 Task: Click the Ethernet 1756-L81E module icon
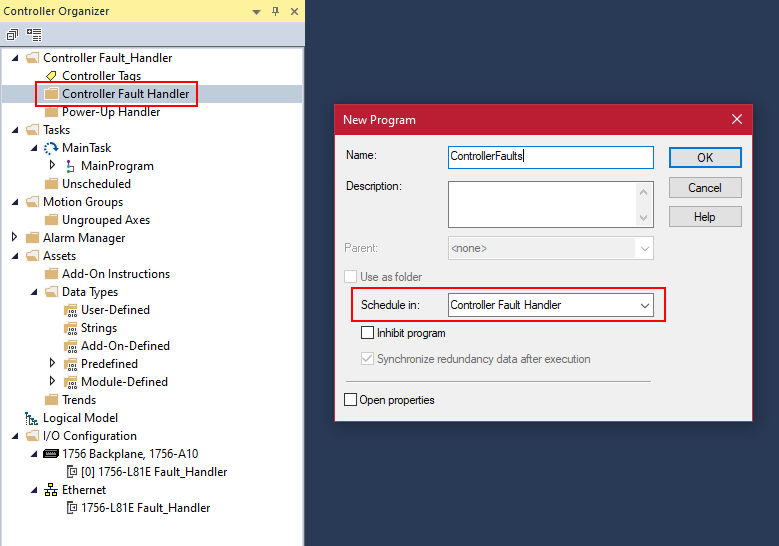click(x=72, y=508)
